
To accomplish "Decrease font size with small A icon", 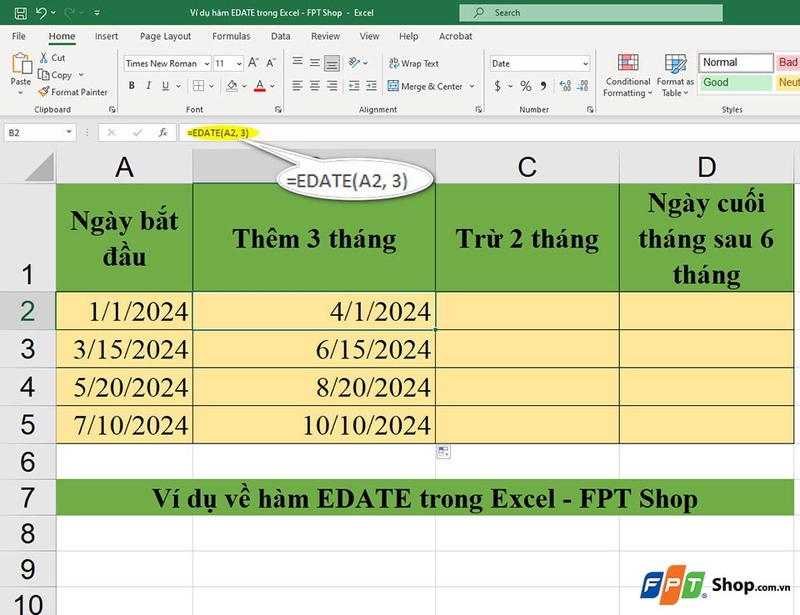I will tap(271, 63).
